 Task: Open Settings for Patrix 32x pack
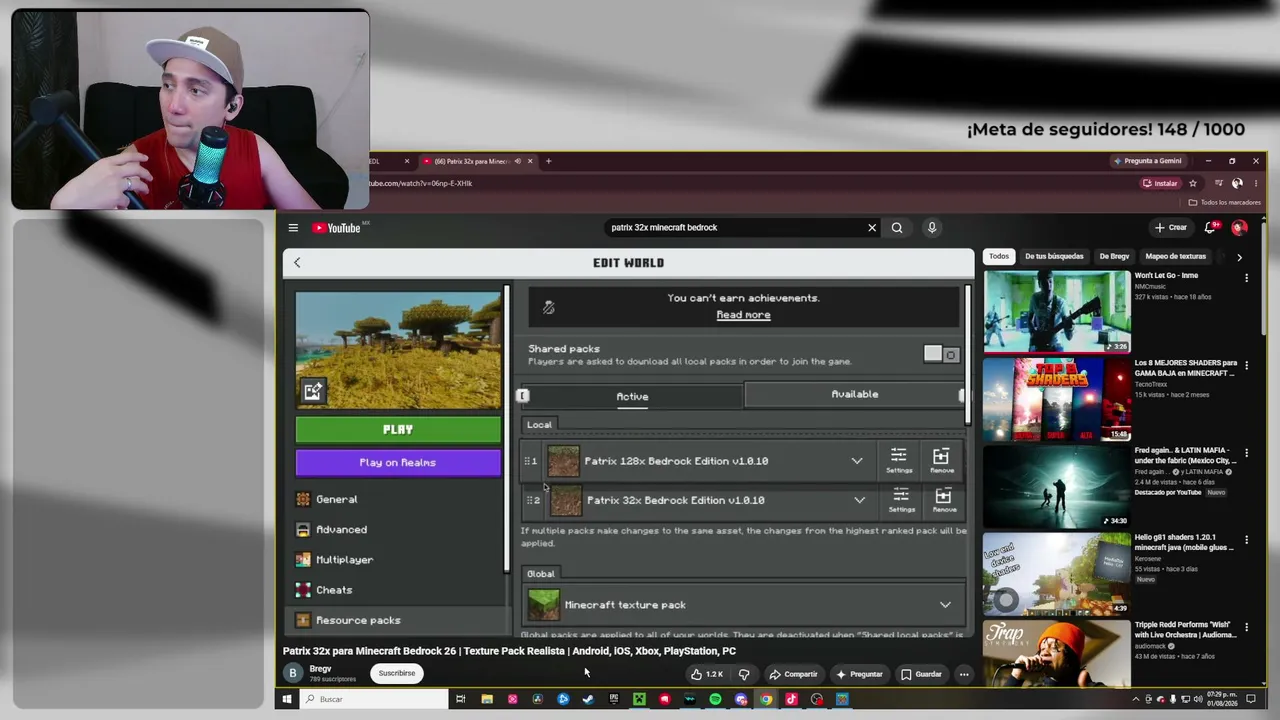901,500
